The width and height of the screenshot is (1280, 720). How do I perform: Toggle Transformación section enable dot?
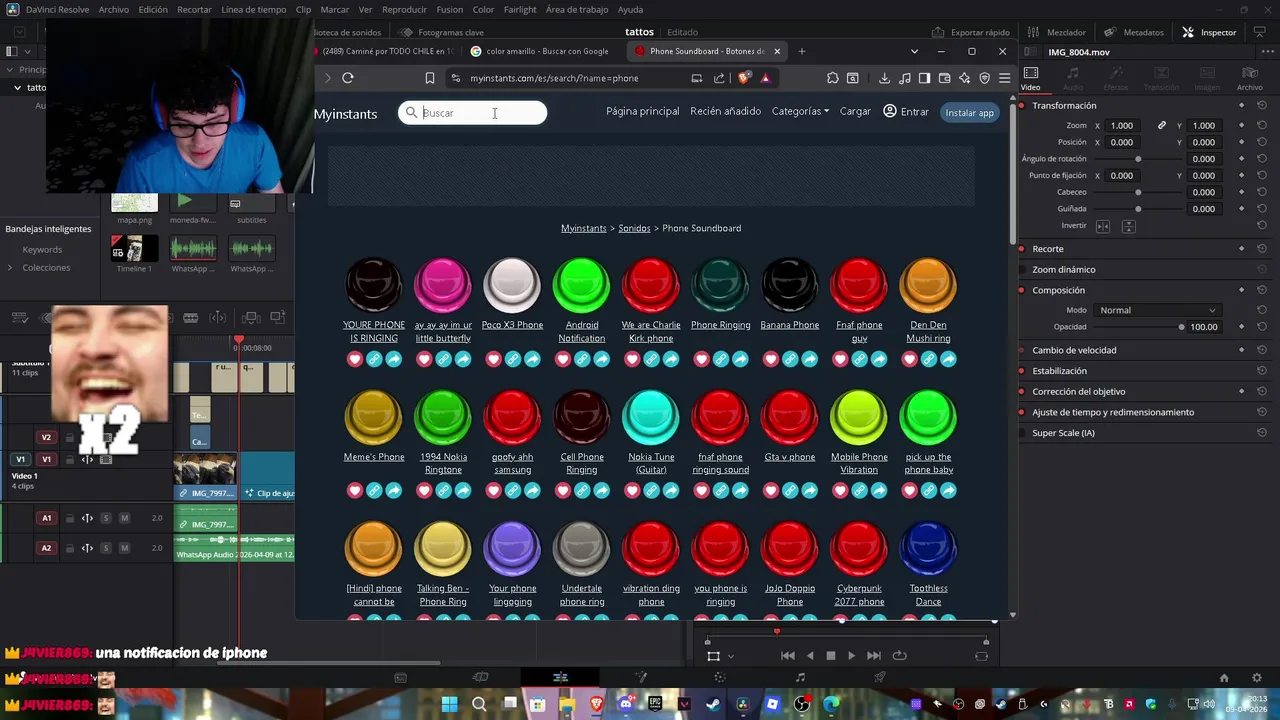(x=1022, y=106)
